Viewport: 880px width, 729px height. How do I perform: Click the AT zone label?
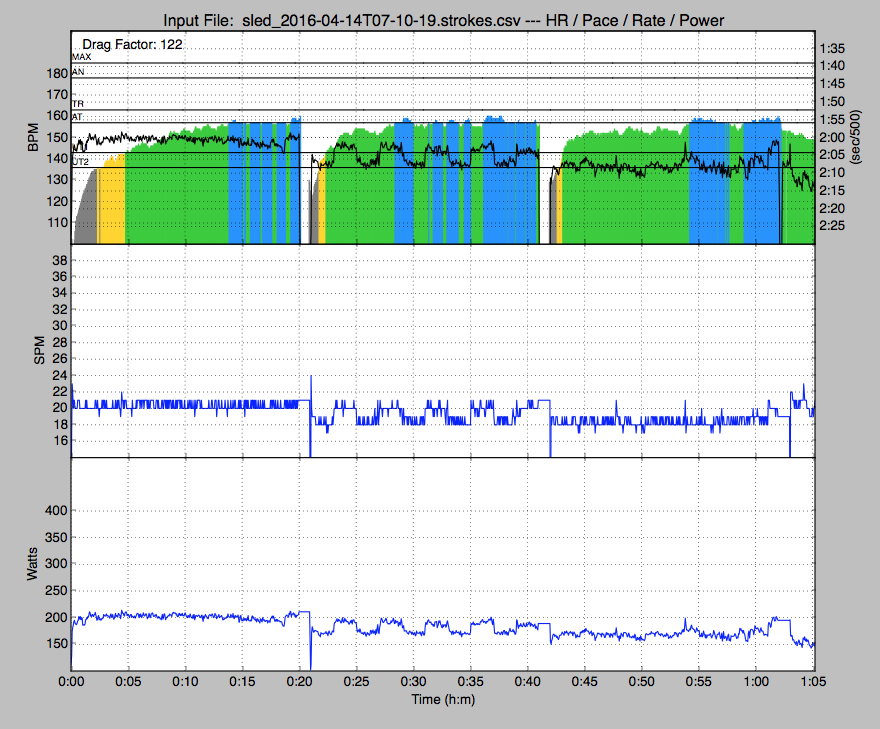point(79,117)
